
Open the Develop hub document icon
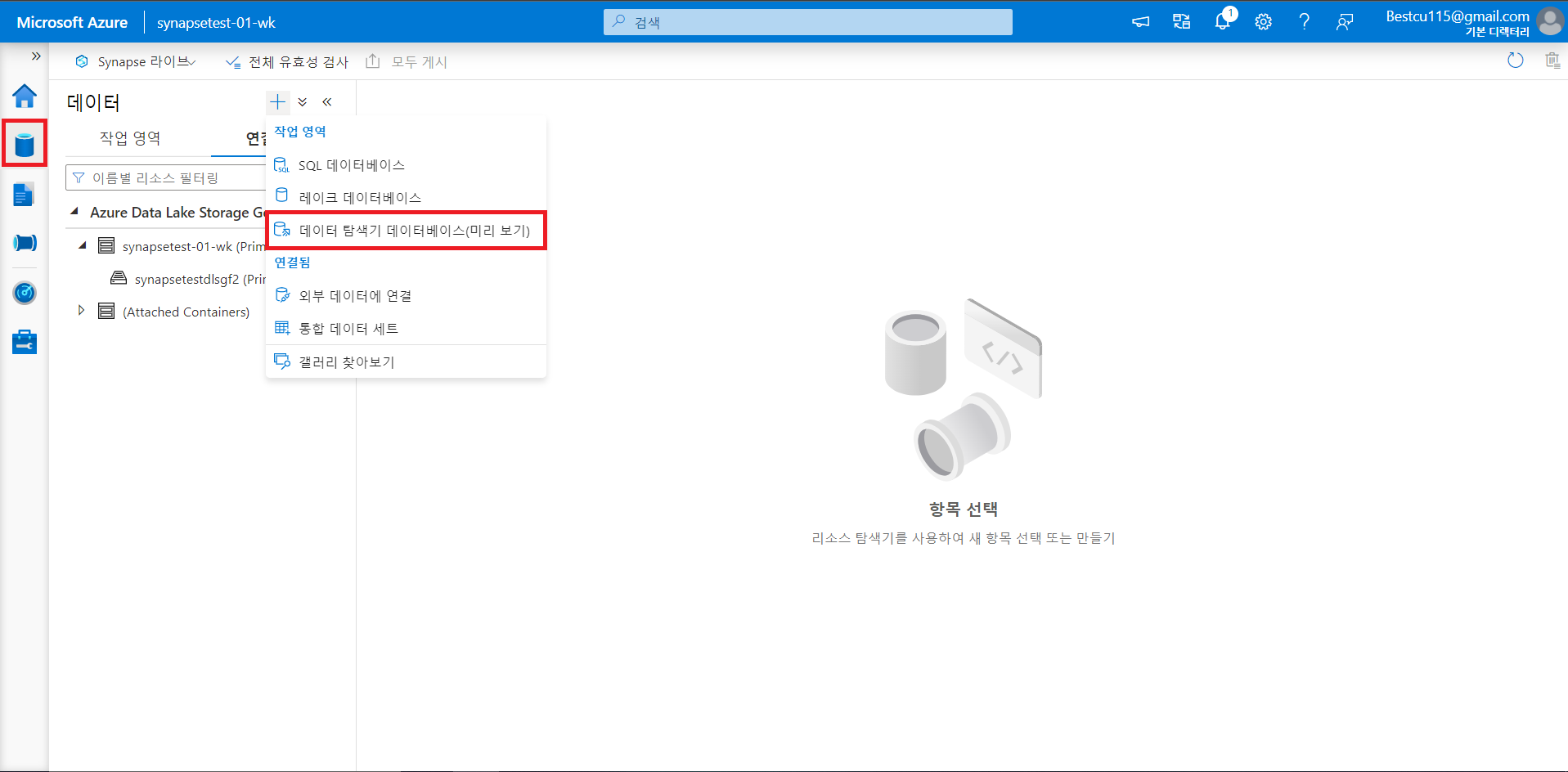[x=25, y=195]
